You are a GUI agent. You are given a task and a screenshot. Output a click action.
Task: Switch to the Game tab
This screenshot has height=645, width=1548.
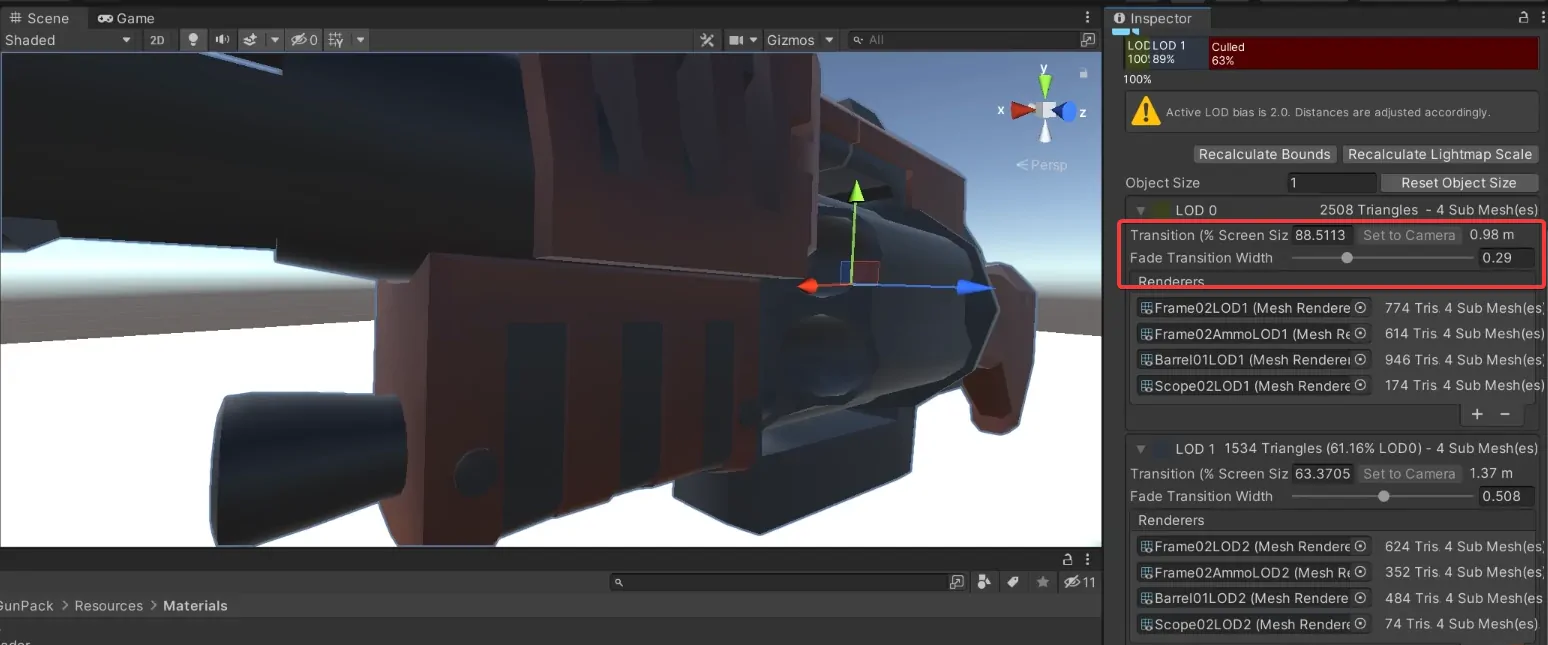[x=126, y=18]
